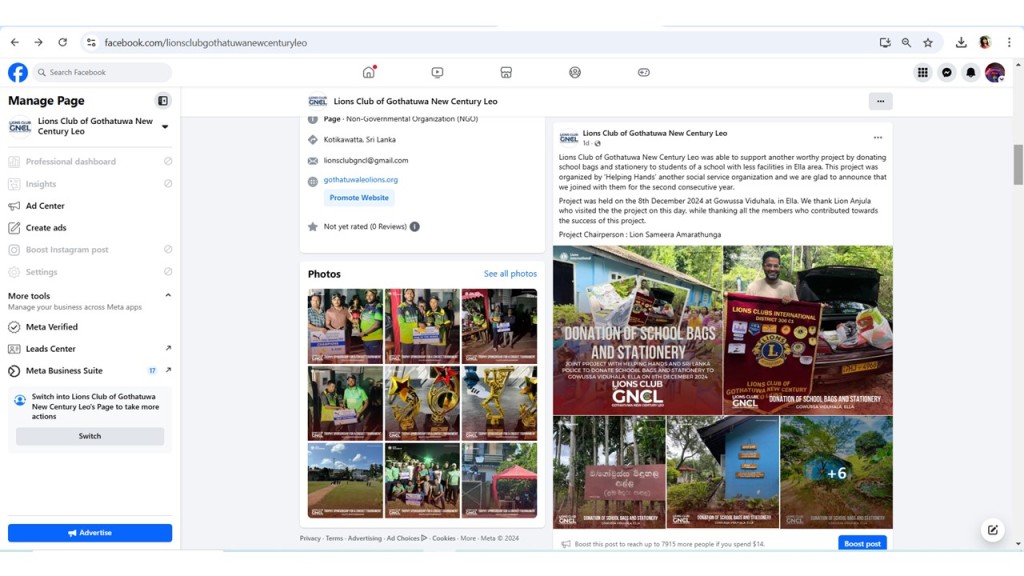Screen dimensions: 1024x576
Task: Open Meta Business Suite
Action: (x=90, y=370)
